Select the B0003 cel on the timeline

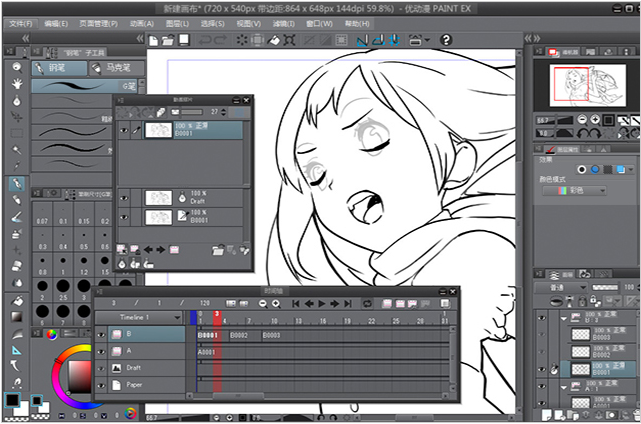tap(271, 335)
